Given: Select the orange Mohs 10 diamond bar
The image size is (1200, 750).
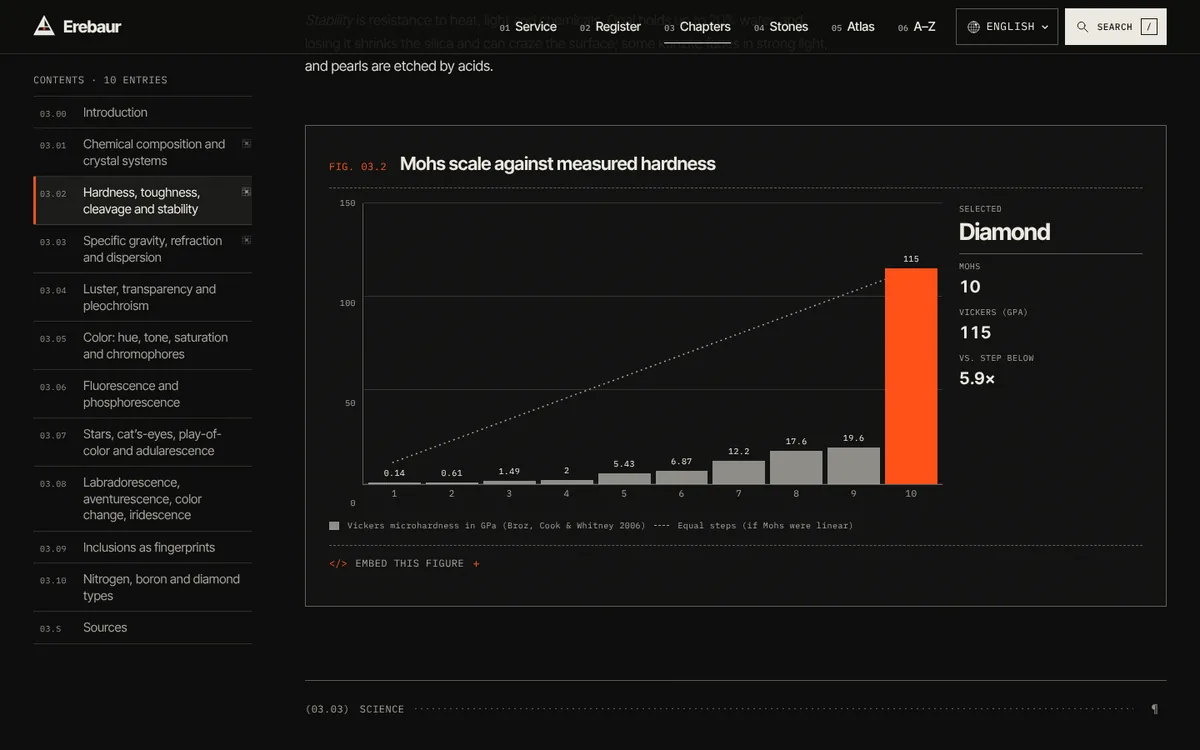Looking at the screenshot, I should coord(911,376).
